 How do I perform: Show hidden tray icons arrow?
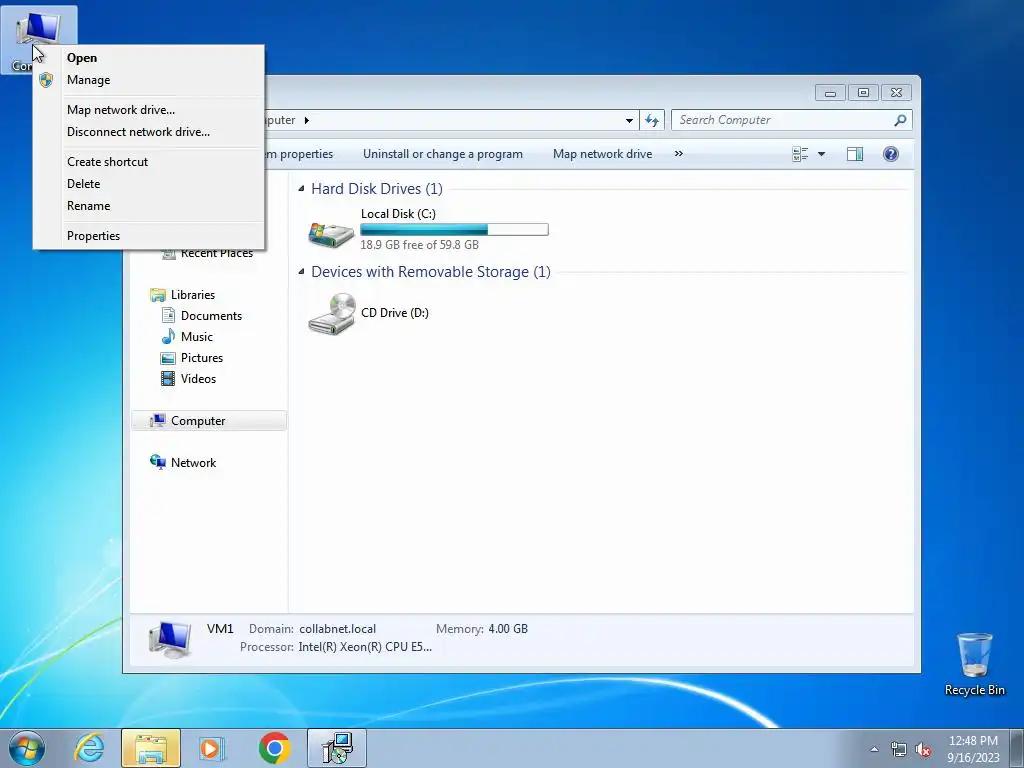(x=874, y=750)
